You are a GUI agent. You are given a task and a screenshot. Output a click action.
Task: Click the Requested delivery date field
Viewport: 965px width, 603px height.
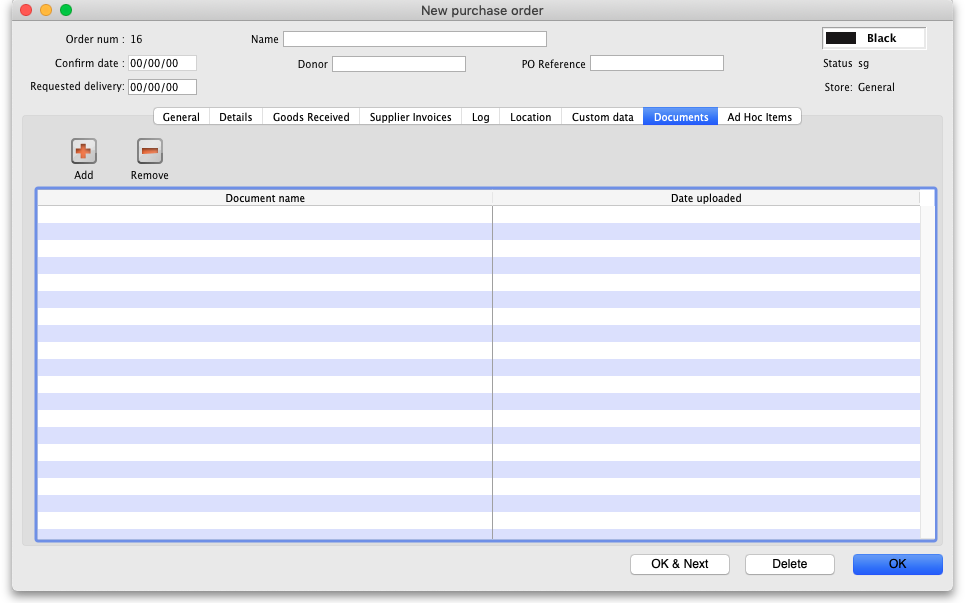coord(162,87)
